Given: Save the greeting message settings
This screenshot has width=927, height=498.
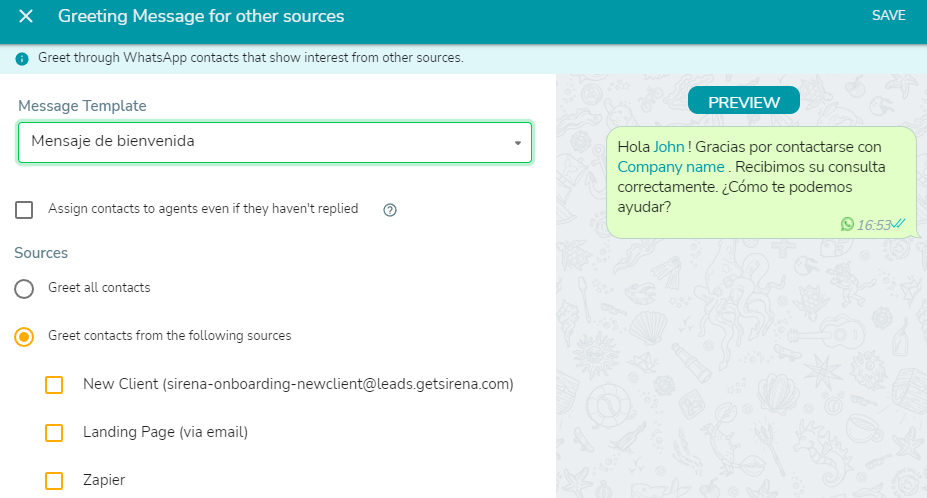Looking at the screenshot, I should click(x=889, y=15).
